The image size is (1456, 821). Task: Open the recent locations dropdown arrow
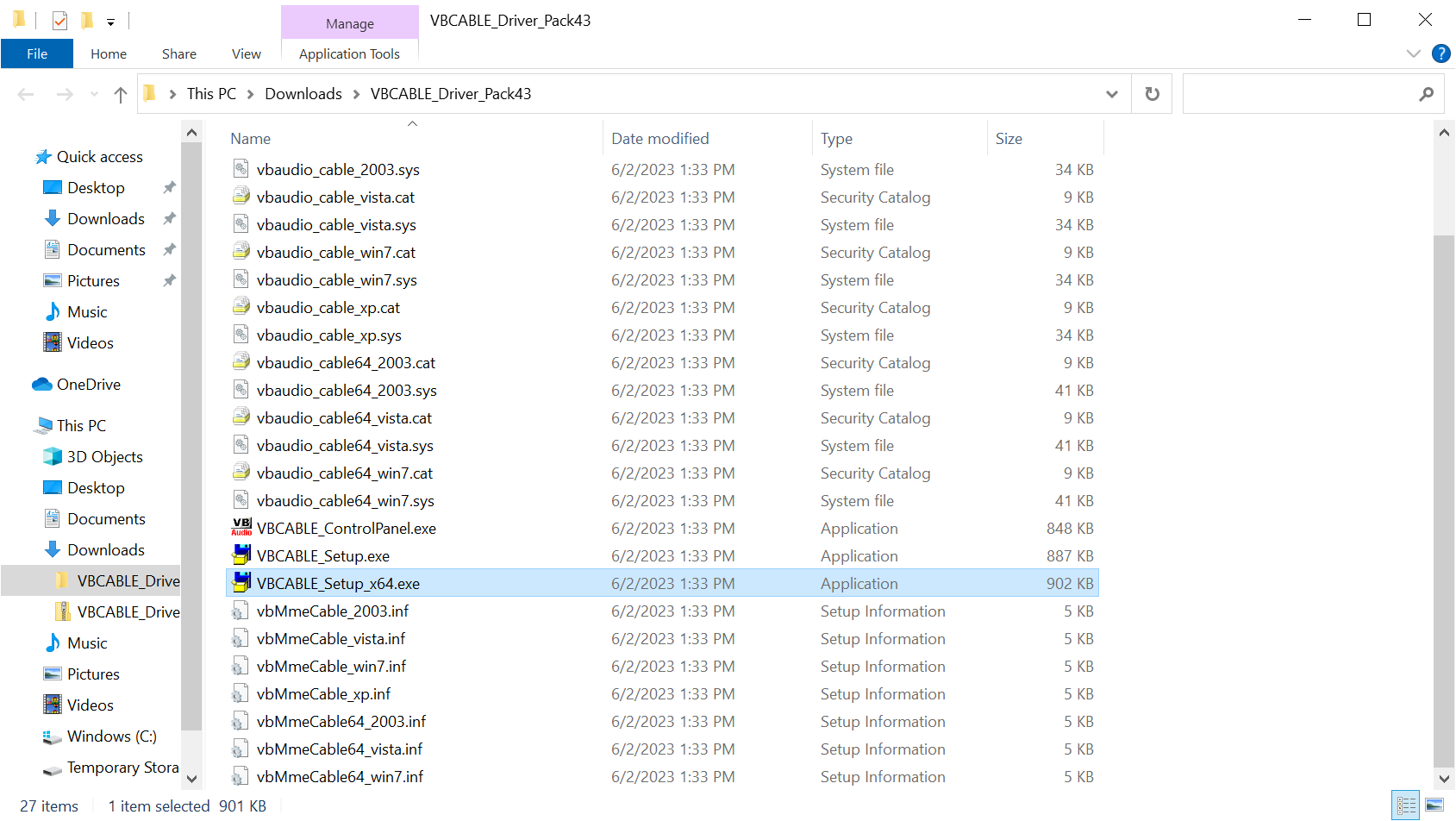coord(94,94)
